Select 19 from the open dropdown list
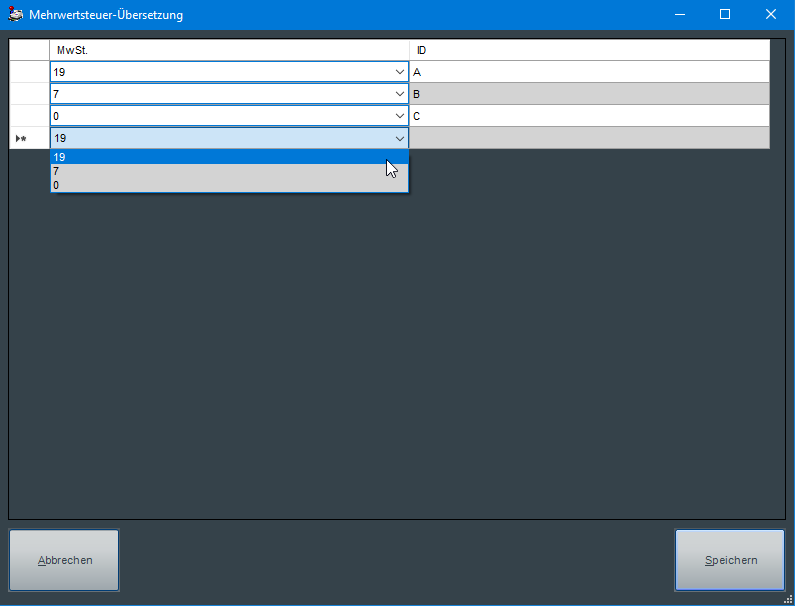This screenshot has height=606, width=795. click(x=228, y=157)
